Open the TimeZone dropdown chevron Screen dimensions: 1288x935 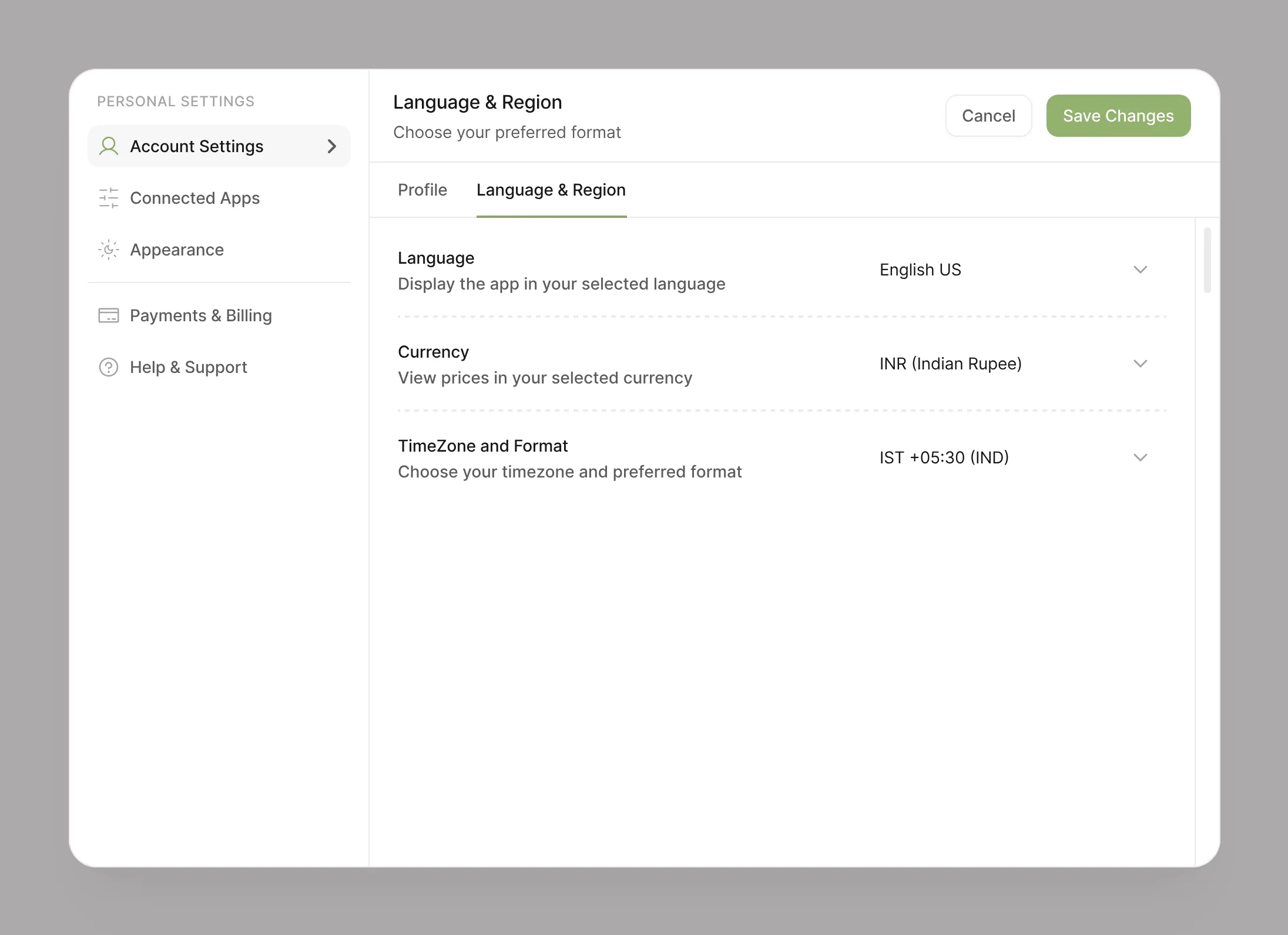tap(1141, 458)
